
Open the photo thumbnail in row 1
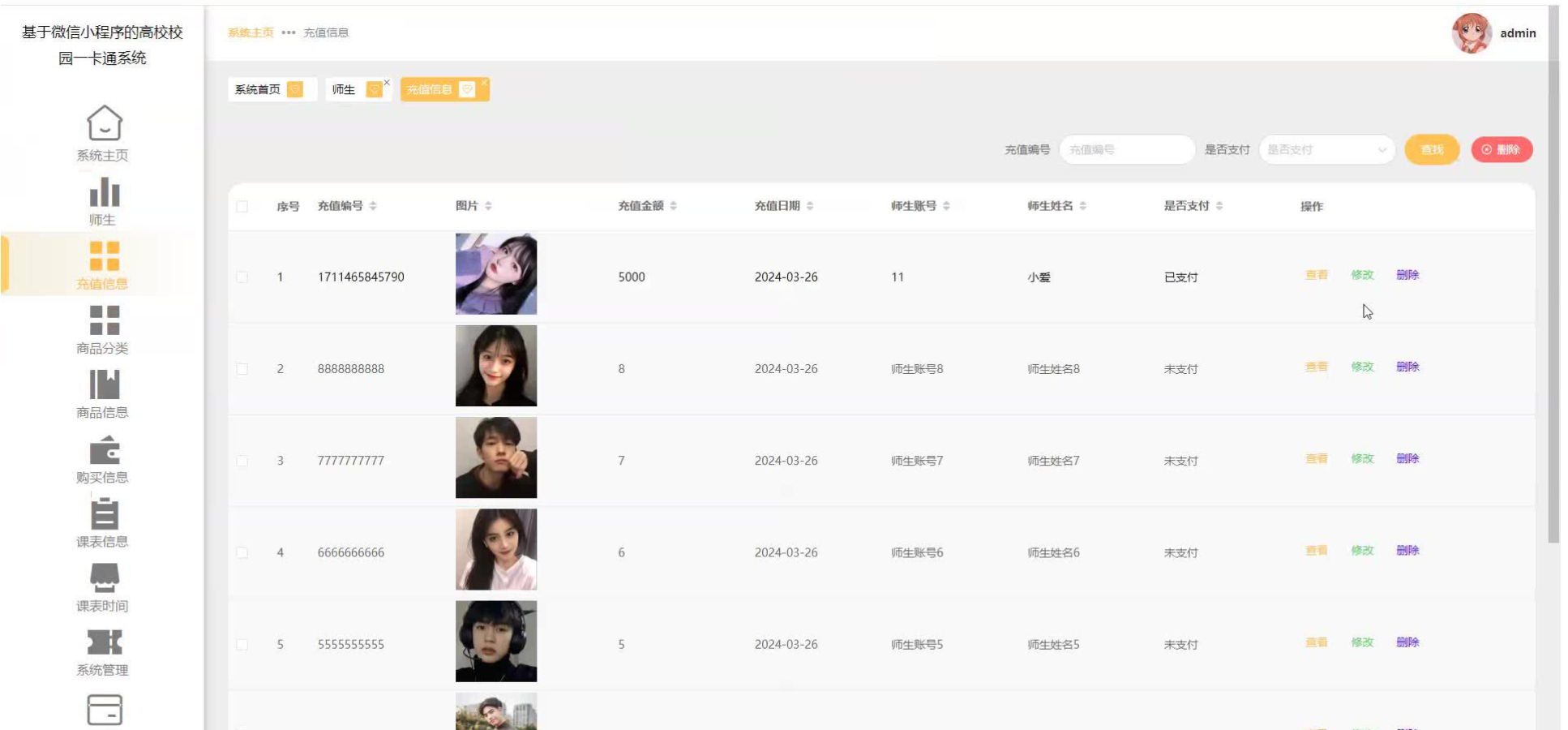tap(496, 274)
